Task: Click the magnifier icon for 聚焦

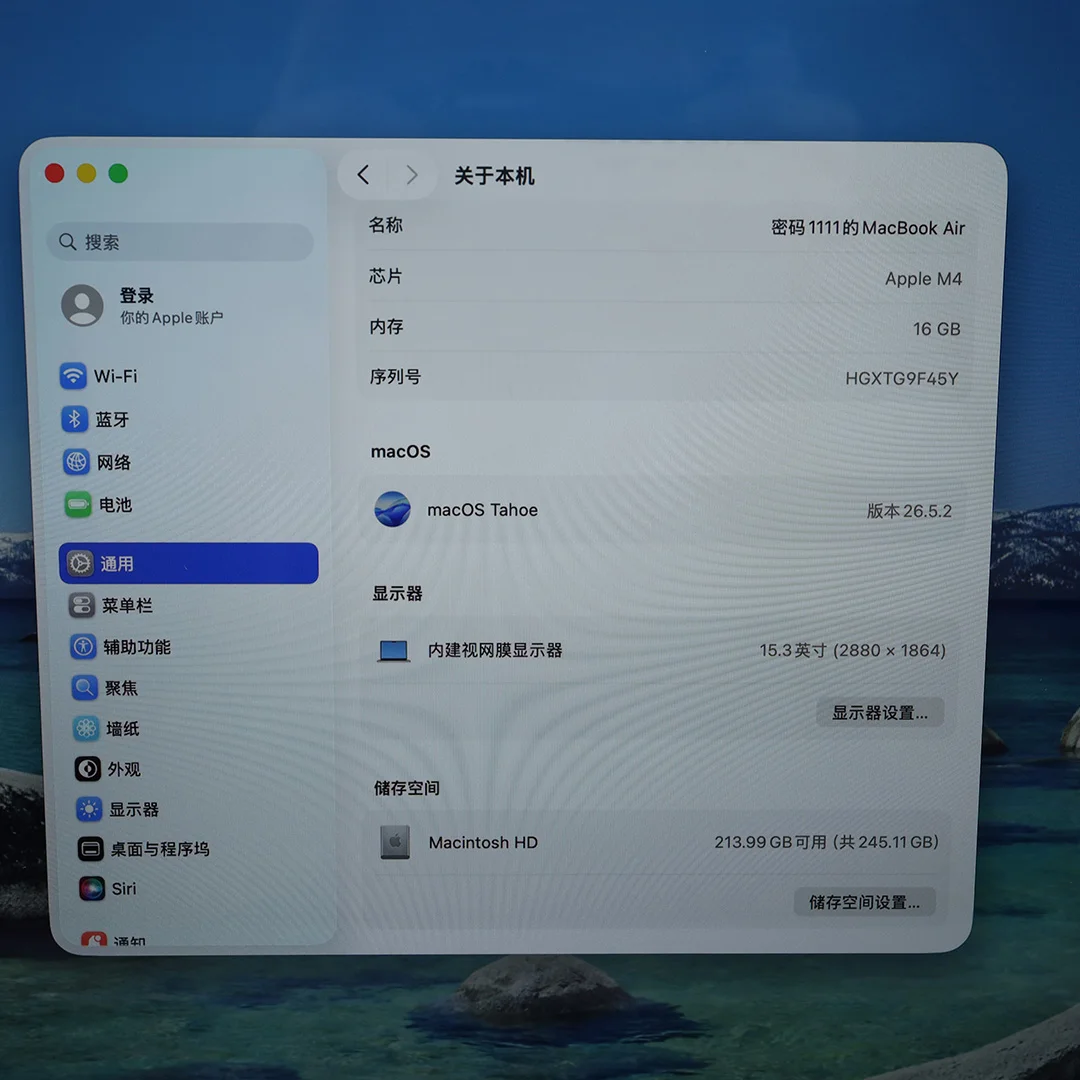Action: (x=85, y=687)
